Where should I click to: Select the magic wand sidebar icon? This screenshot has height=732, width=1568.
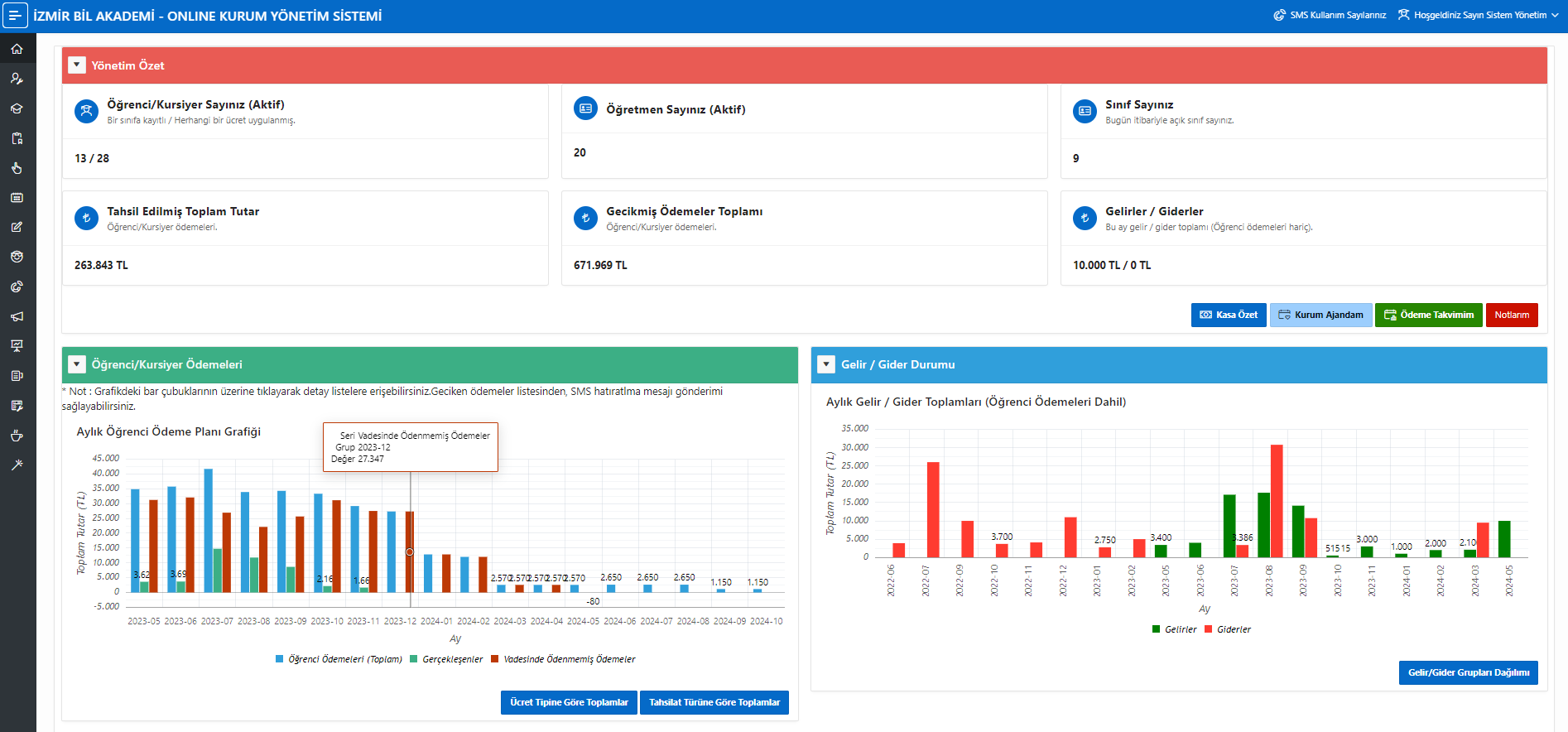[17, 465]
